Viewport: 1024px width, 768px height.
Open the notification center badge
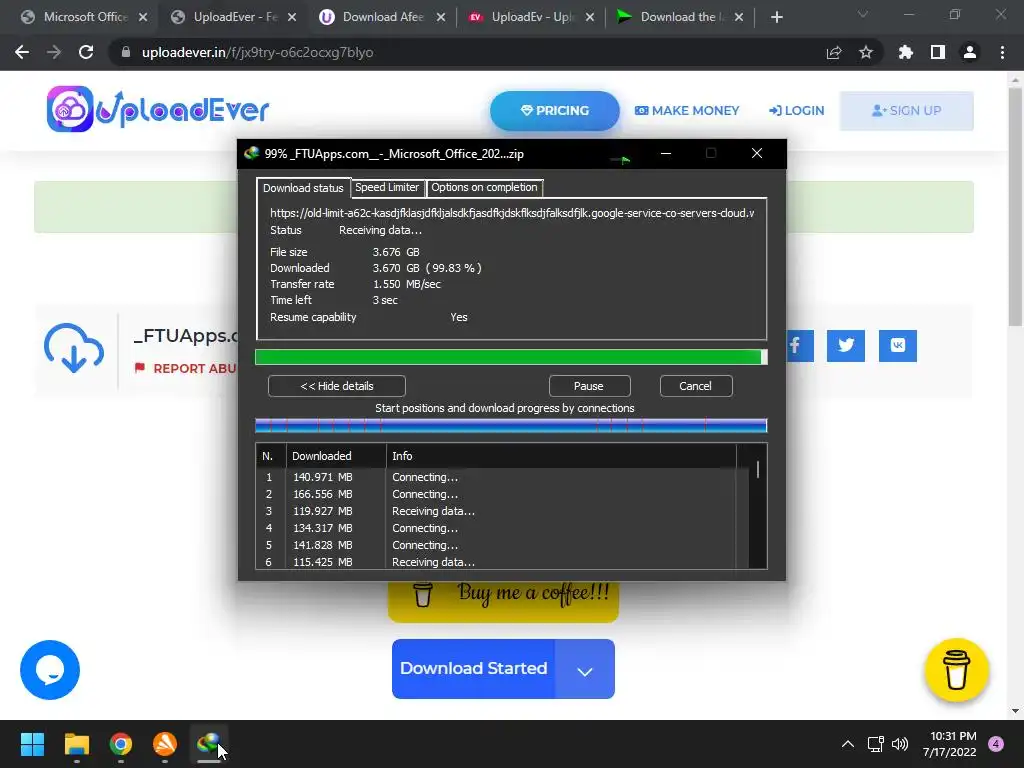click(995, 744)
